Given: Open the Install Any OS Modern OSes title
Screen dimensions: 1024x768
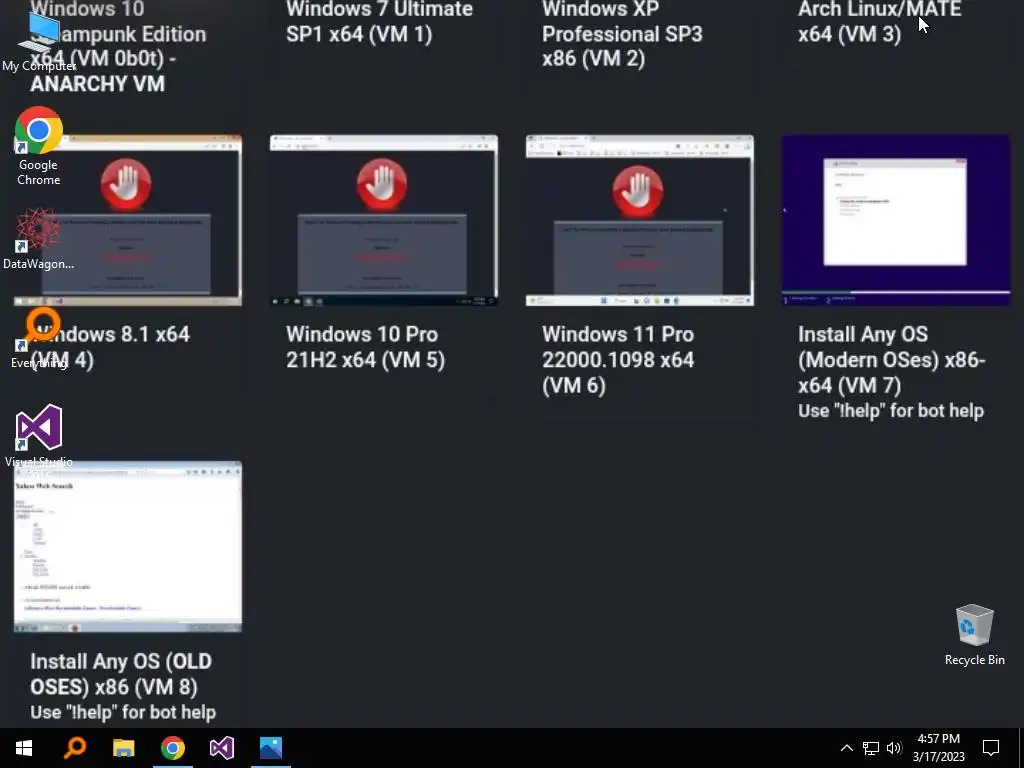Looking at the screenshot, I should [x=891, y=360].
